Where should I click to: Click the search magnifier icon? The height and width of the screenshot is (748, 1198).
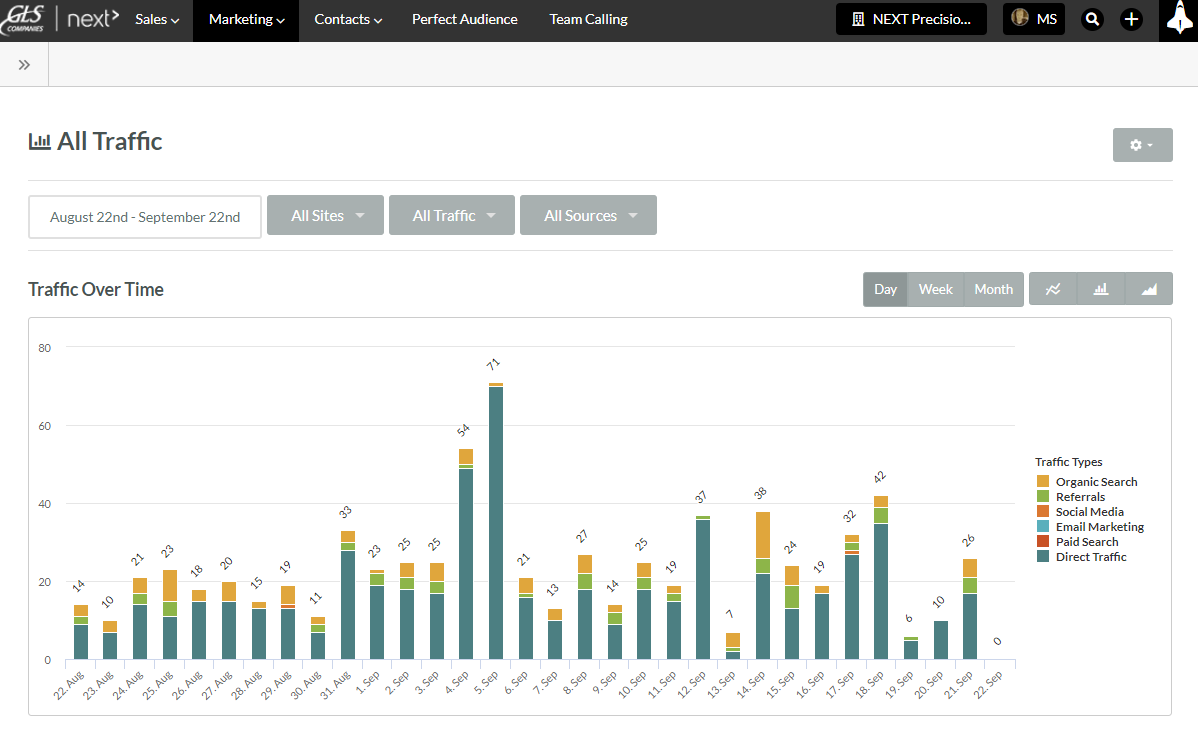coord(1093,19)
